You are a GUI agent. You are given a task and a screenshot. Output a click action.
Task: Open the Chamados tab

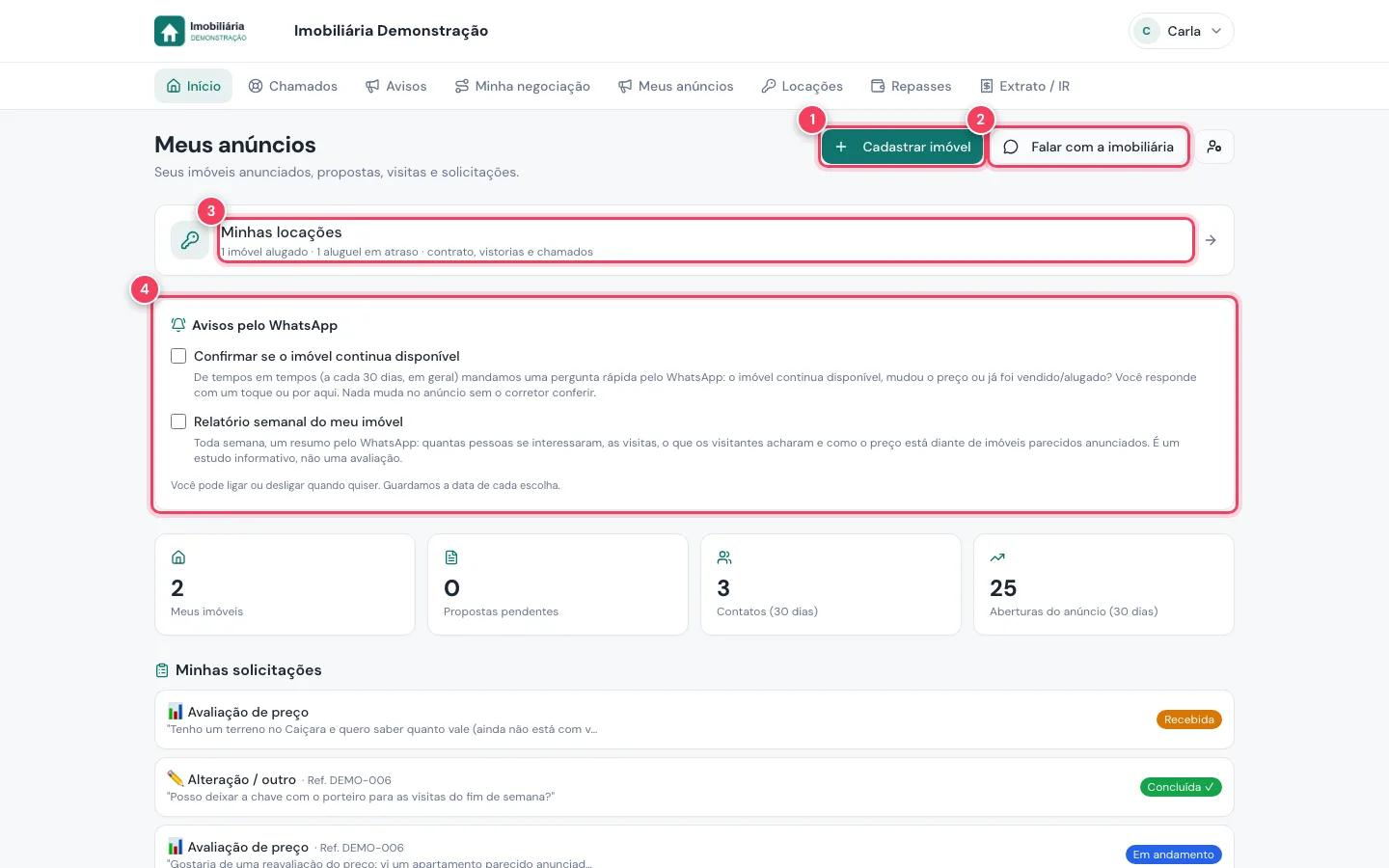pyautogui.click(x=293, y=86)
